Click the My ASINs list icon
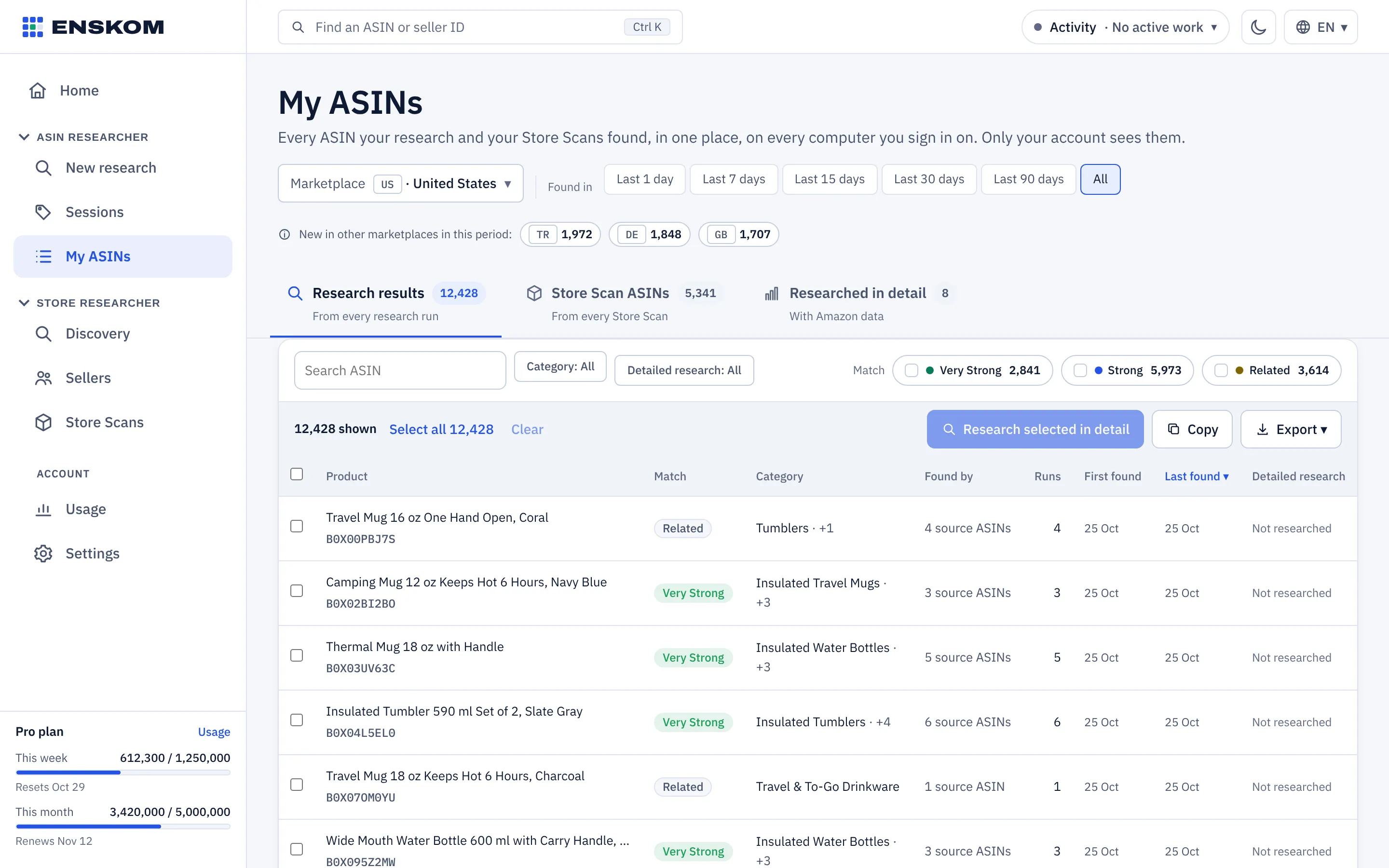This screenshot has height=868, width=1389. [x=43, y=256]
